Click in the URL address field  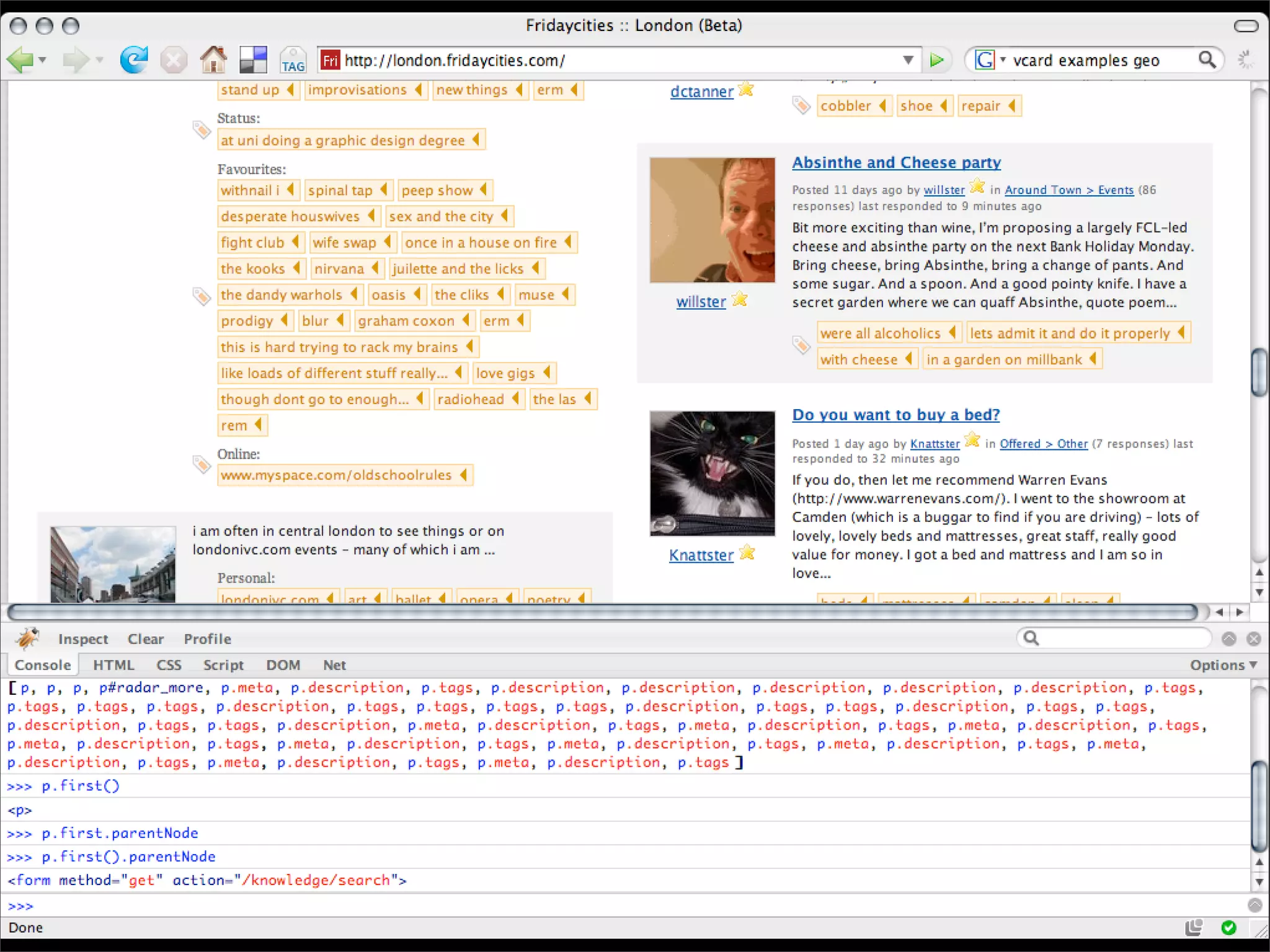(620, 60)
